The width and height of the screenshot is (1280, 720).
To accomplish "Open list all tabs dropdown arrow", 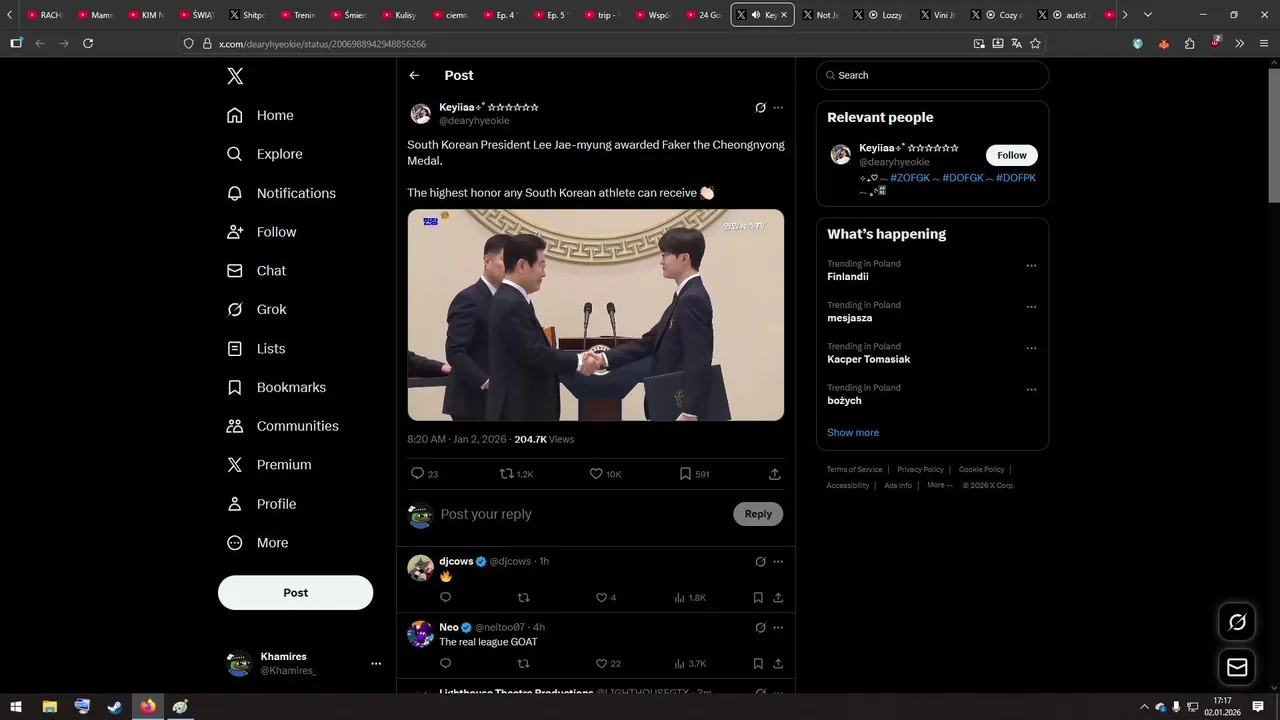I will (x=1148, y=15).
